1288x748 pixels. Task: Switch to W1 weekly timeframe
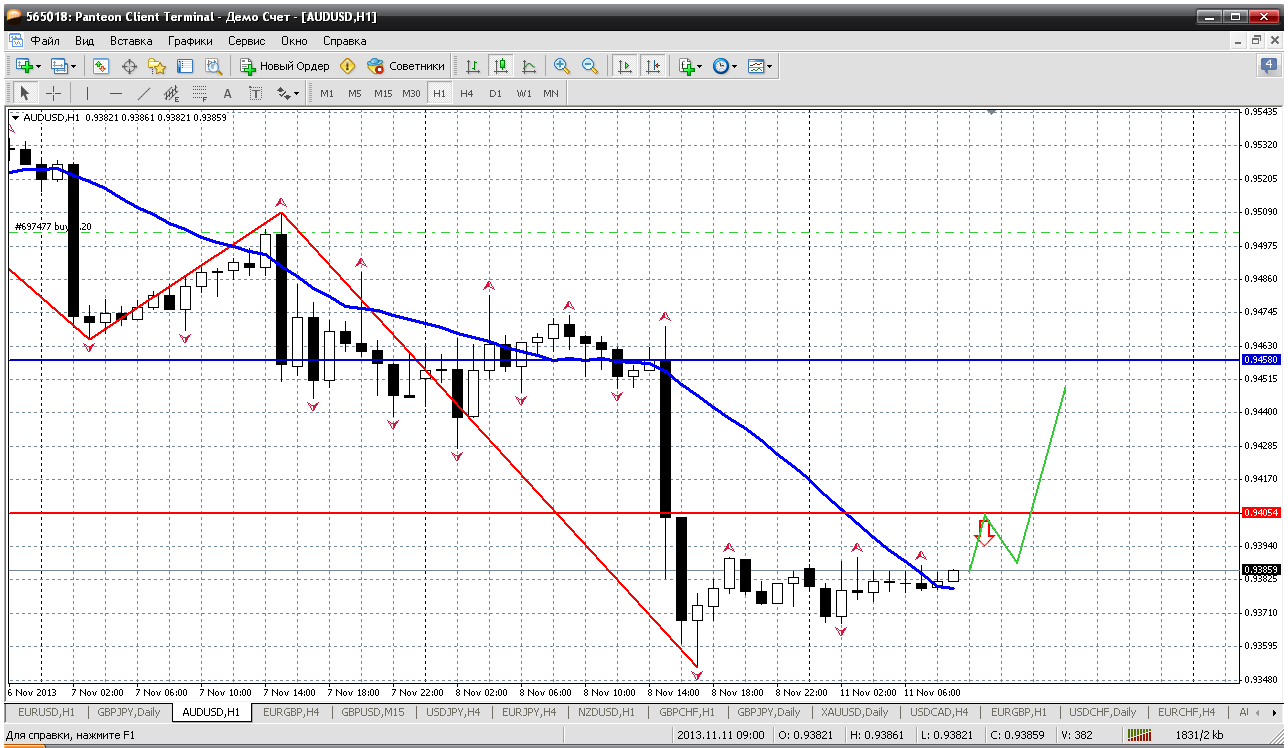click(523, 93)
